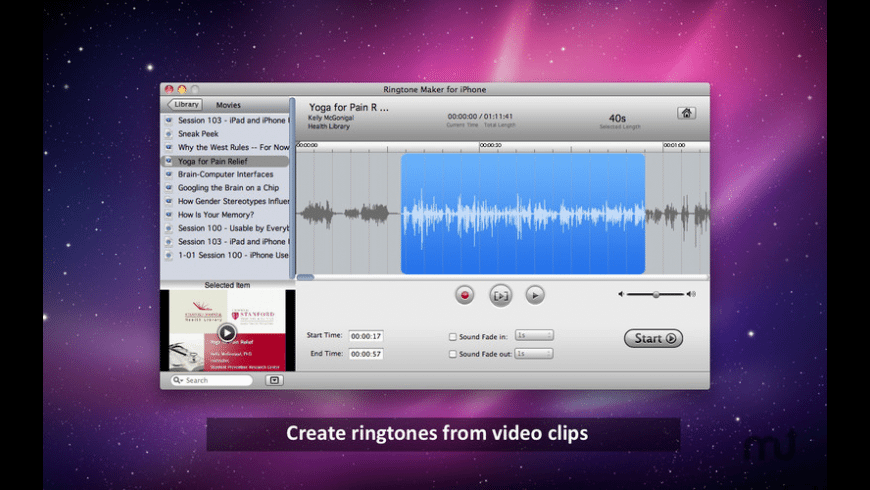The image size is (870, 490).
Task: Play the selected clip region
Action: tap(500, 295)
